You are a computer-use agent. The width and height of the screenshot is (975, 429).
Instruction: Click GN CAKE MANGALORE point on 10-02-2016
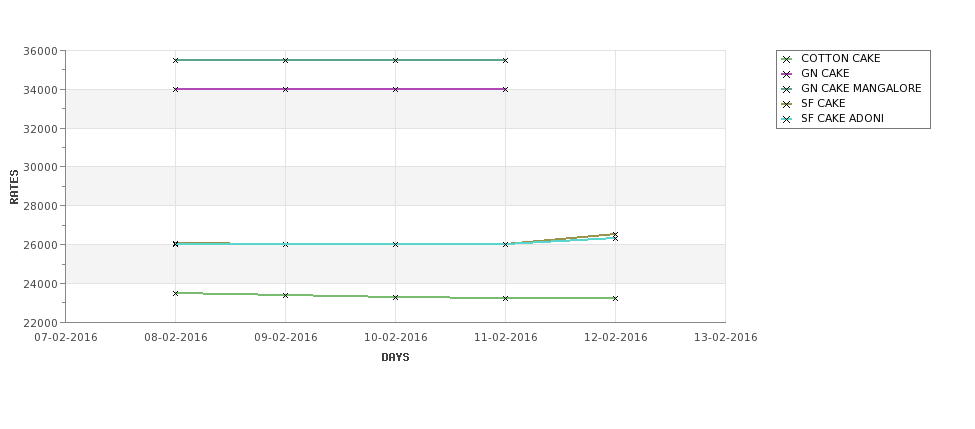click(395, 60)
